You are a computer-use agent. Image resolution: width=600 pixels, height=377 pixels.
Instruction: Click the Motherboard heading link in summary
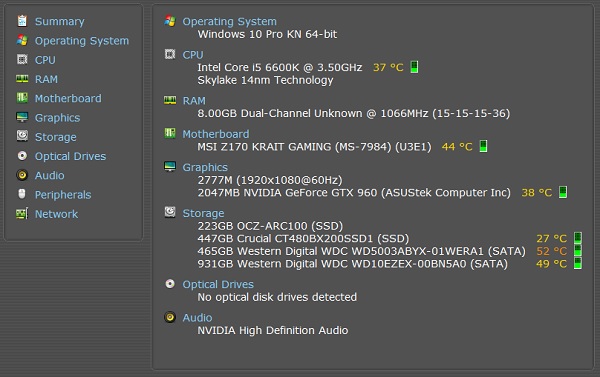(215, 134)
